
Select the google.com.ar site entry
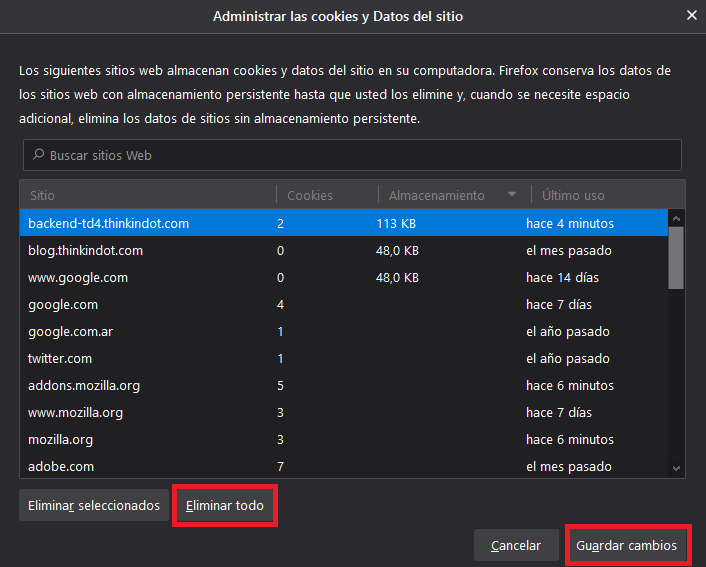69,331
